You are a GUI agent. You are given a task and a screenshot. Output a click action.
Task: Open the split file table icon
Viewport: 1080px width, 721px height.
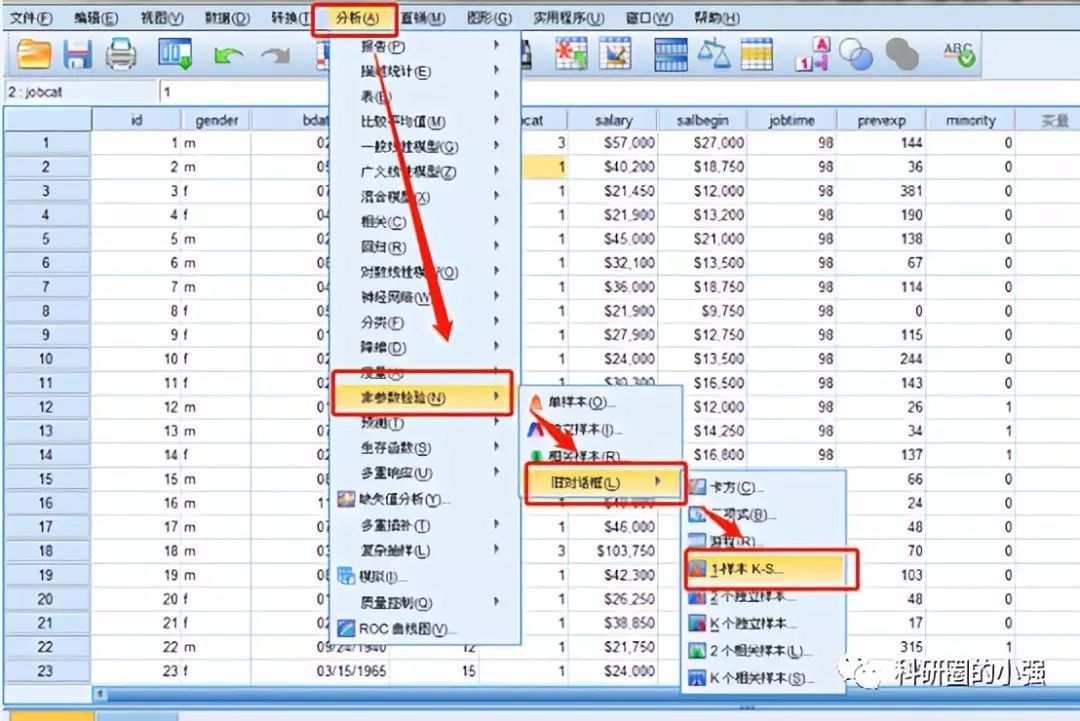[x=670, y=55]
